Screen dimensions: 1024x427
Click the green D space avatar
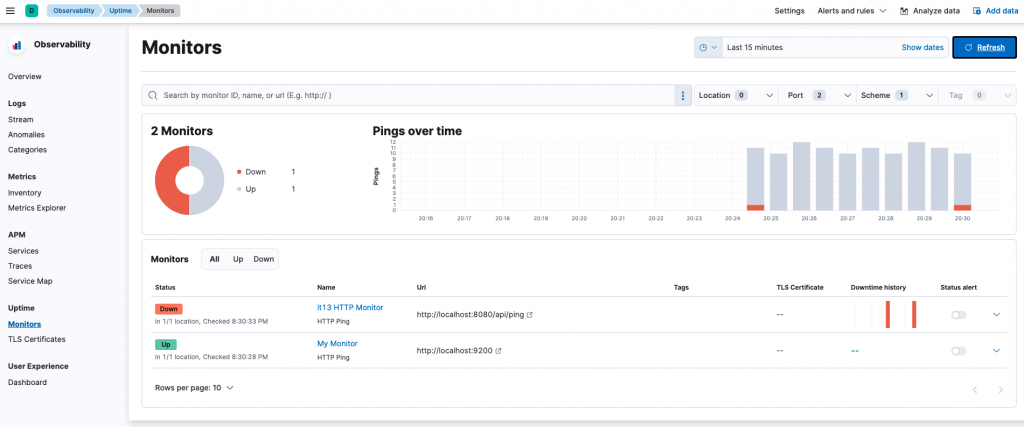click(32, 10)
